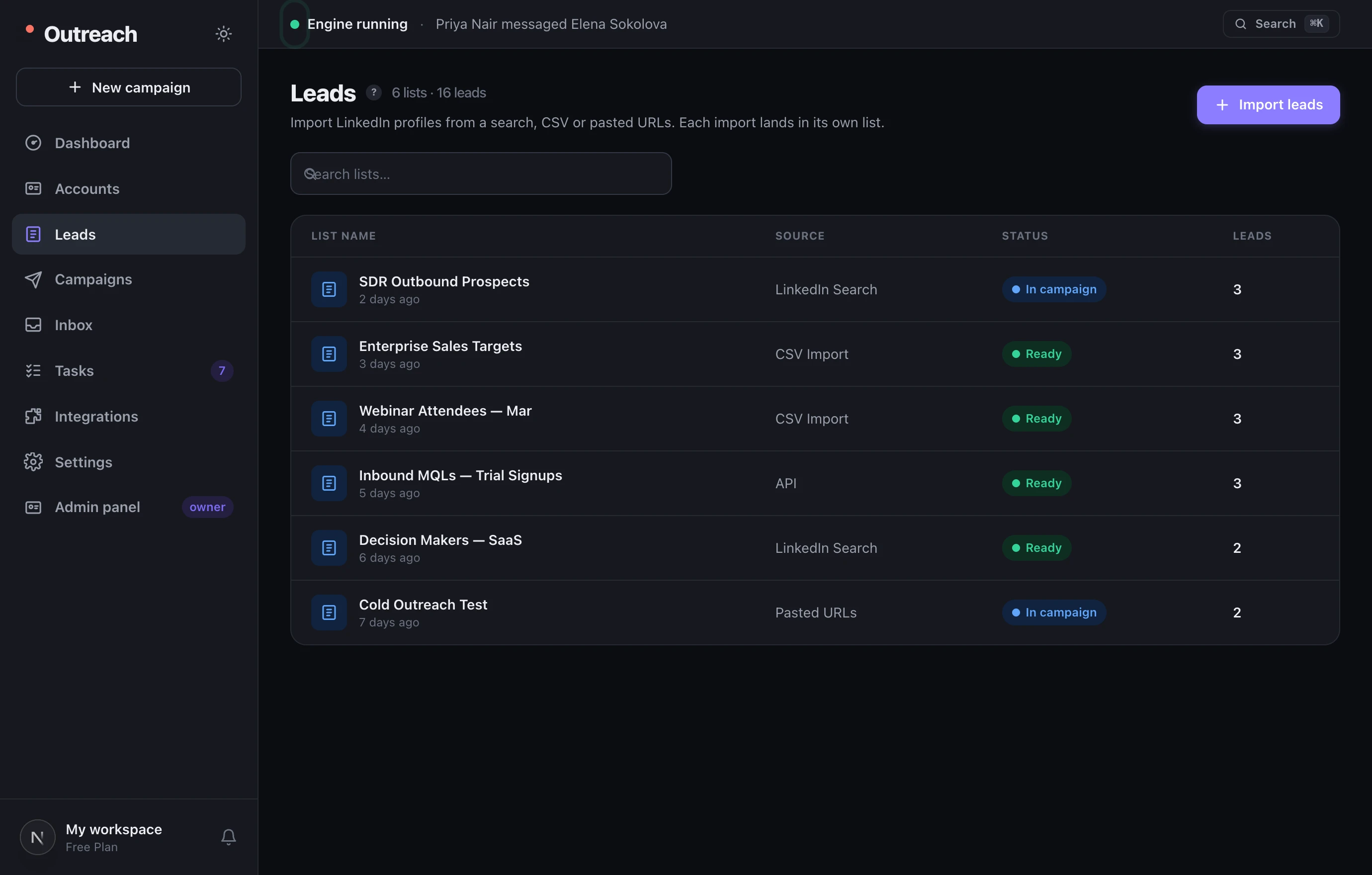
Task: Click the Cold Outreach Test list icon
Action: [329, 612]
